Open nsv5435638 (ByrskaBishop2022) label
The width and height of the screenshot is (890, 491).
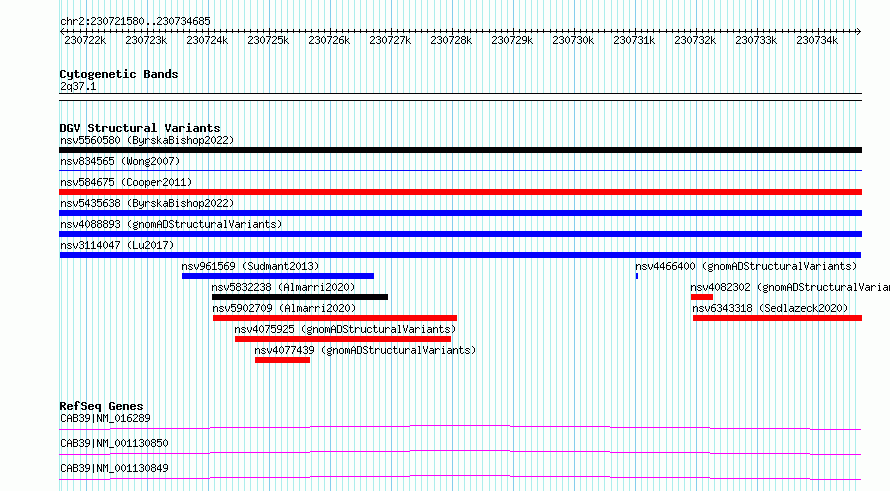[x=147, y=203]
